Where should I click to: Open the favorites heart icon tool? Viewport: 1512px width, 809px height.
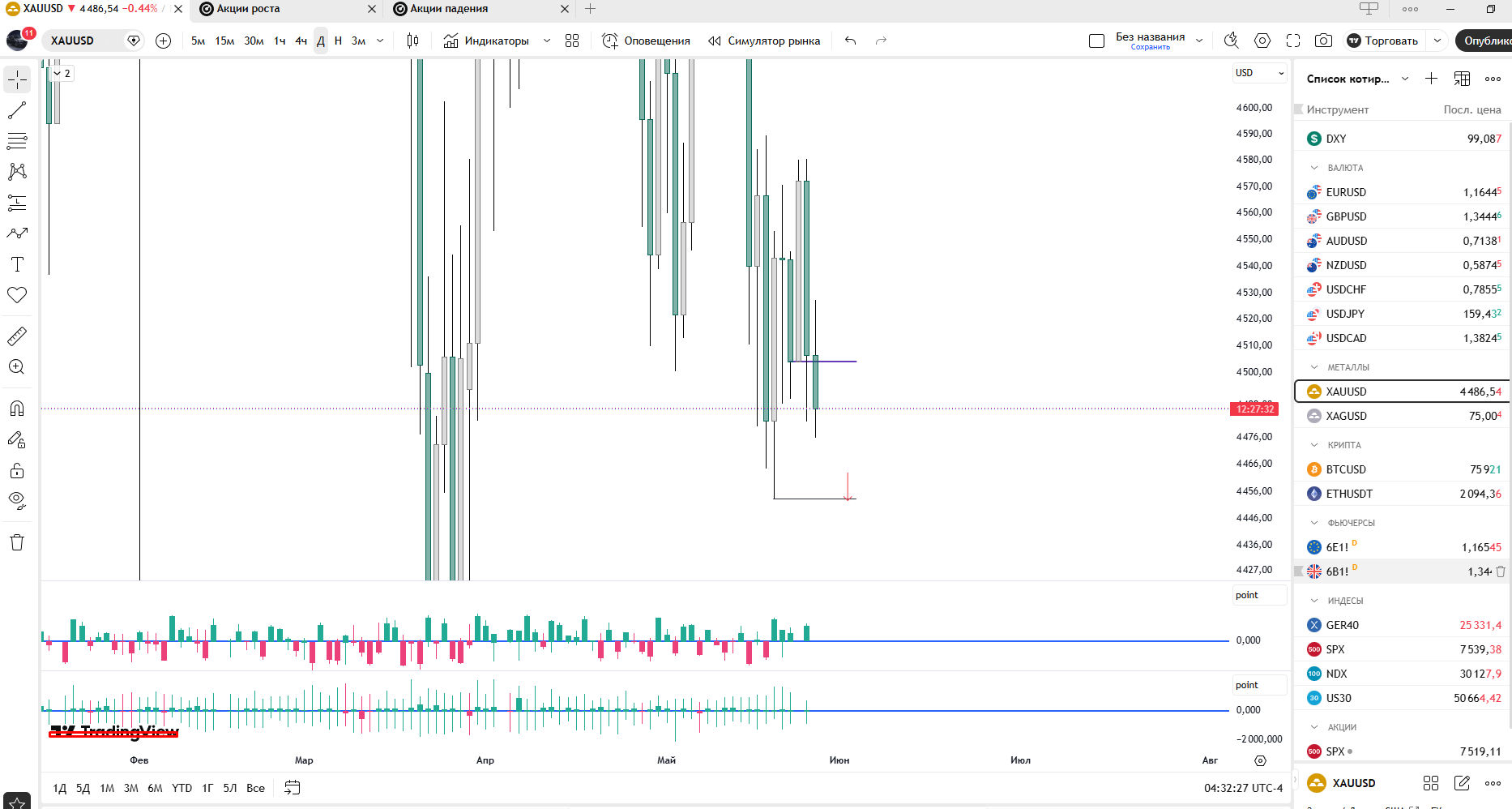[17, 295]
